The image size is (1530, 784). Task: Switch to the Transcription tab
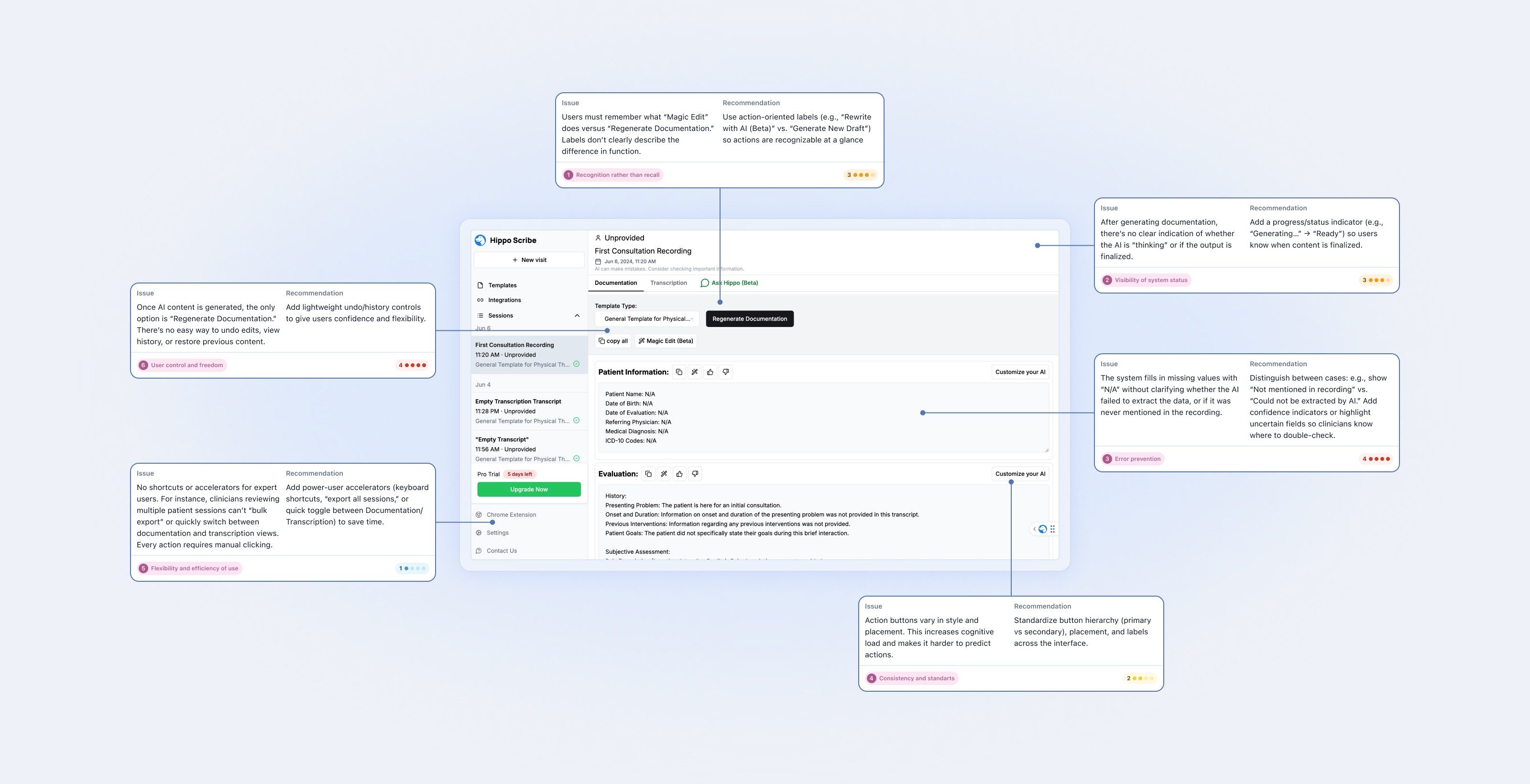(x=668, y=283)
